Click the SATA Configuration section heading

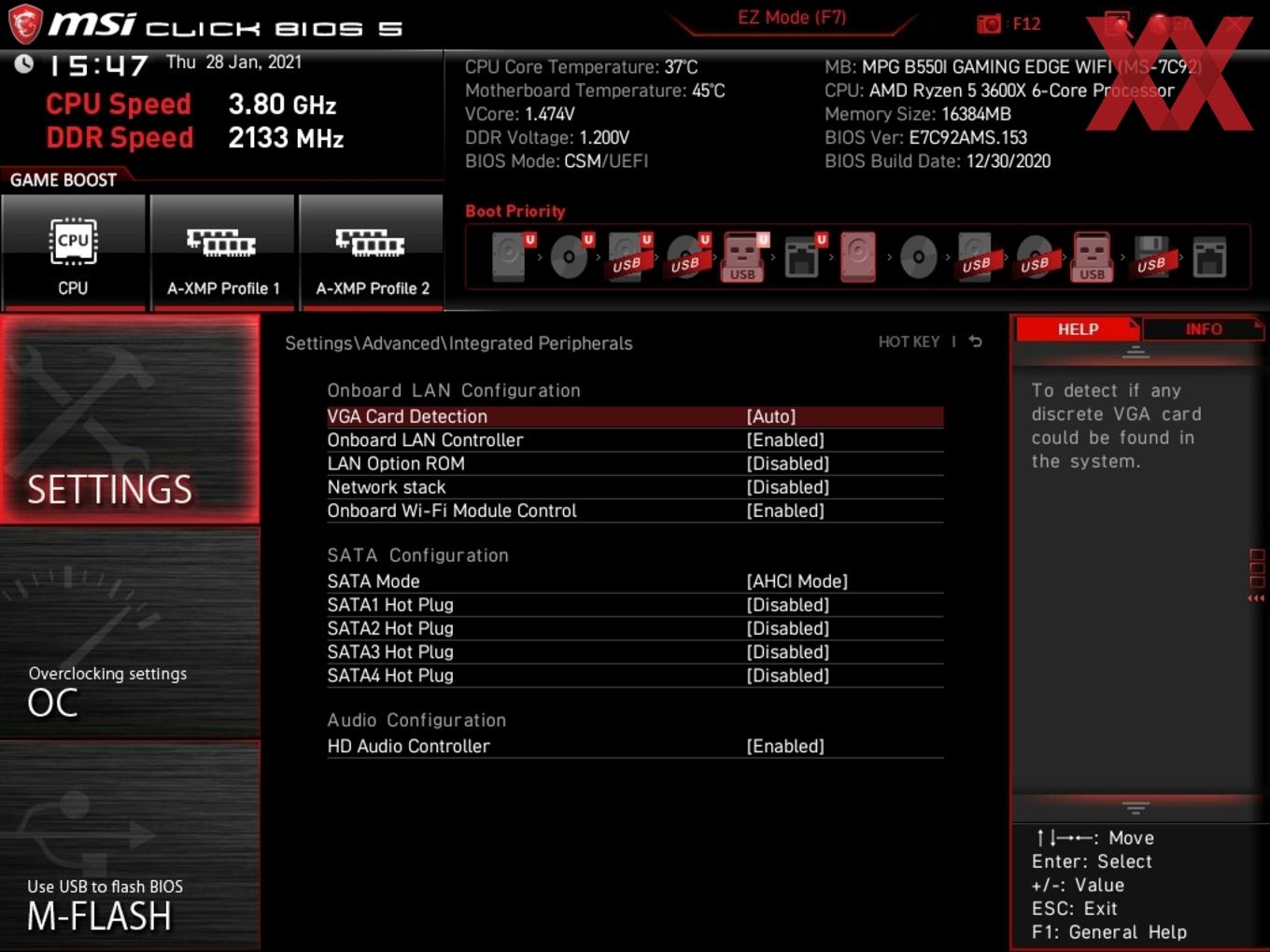[x=417, y=555]
